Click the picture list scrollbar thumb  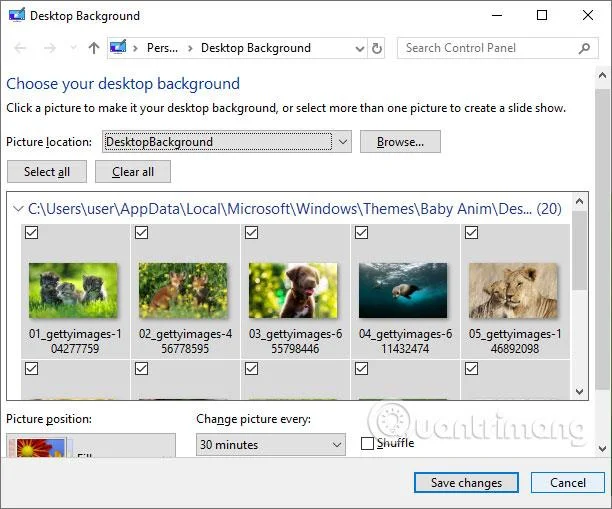click(x=580, y=250)
